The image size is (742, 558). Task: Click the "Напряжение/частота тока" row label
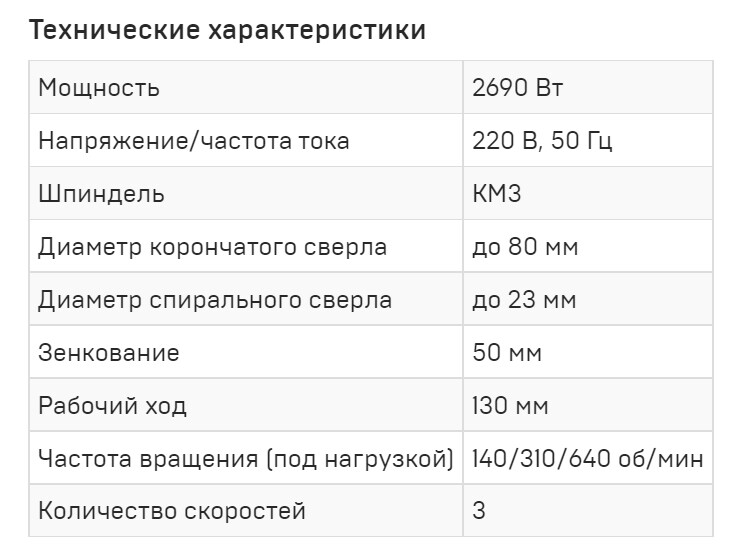(194, 141)
